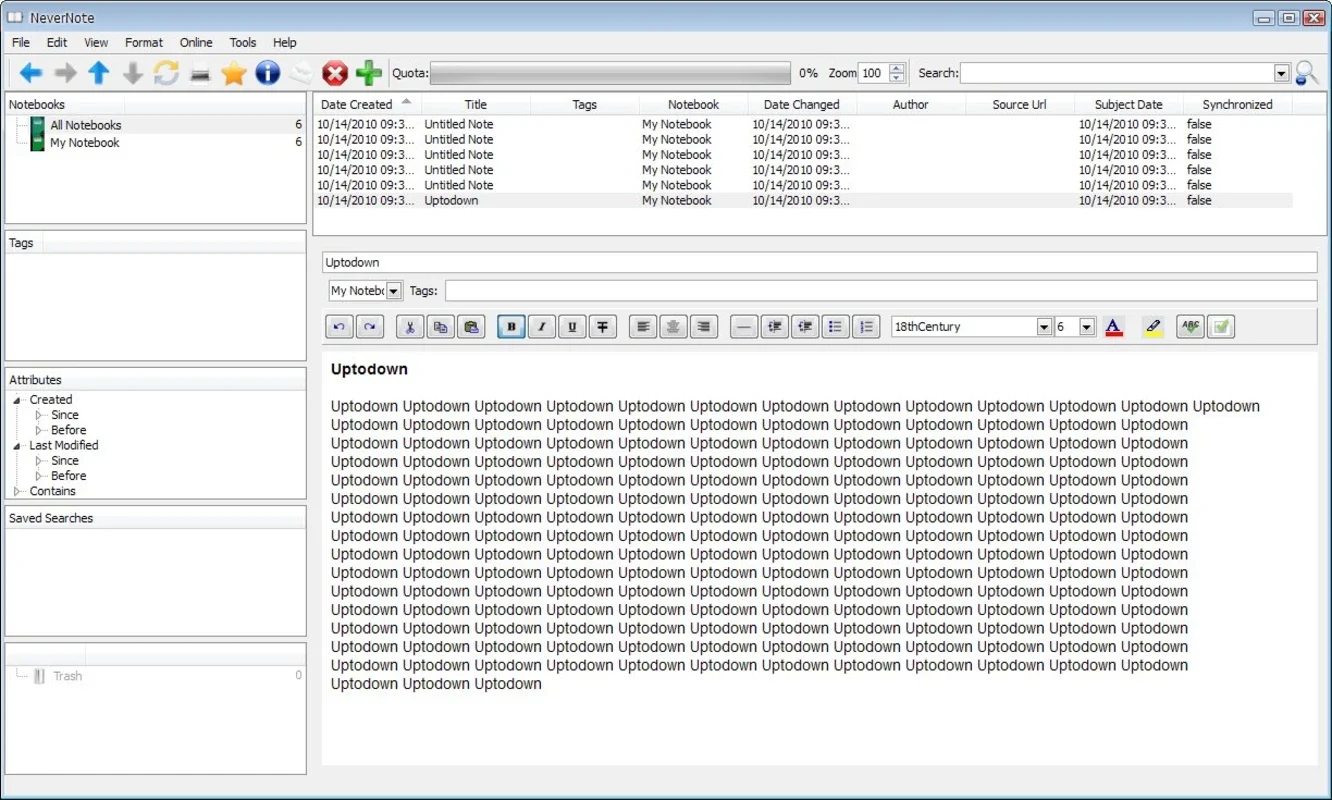
Task: Insert a bulleted list
Action: tap(835, 326)
